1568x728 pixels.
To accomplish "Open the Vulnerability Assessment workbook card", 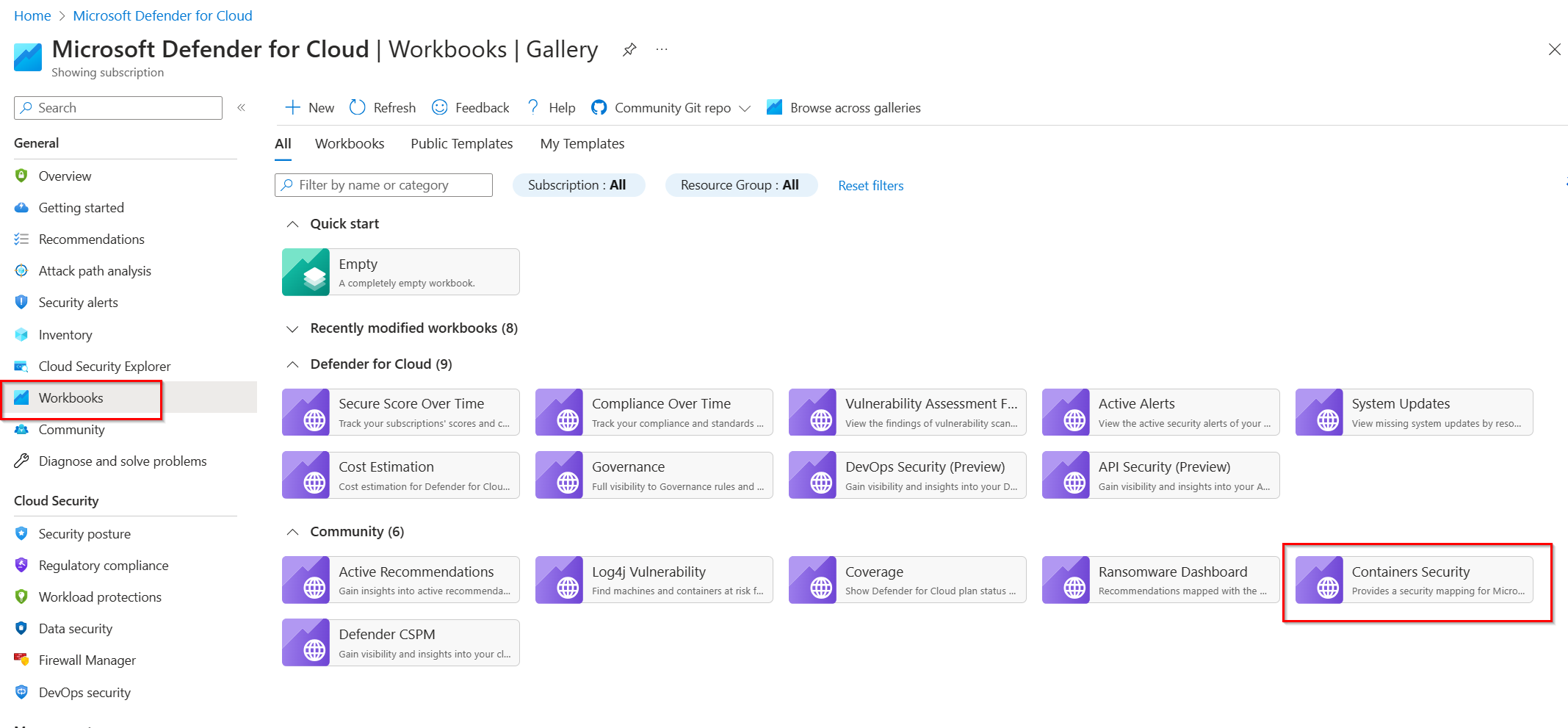I will point(908,412).
